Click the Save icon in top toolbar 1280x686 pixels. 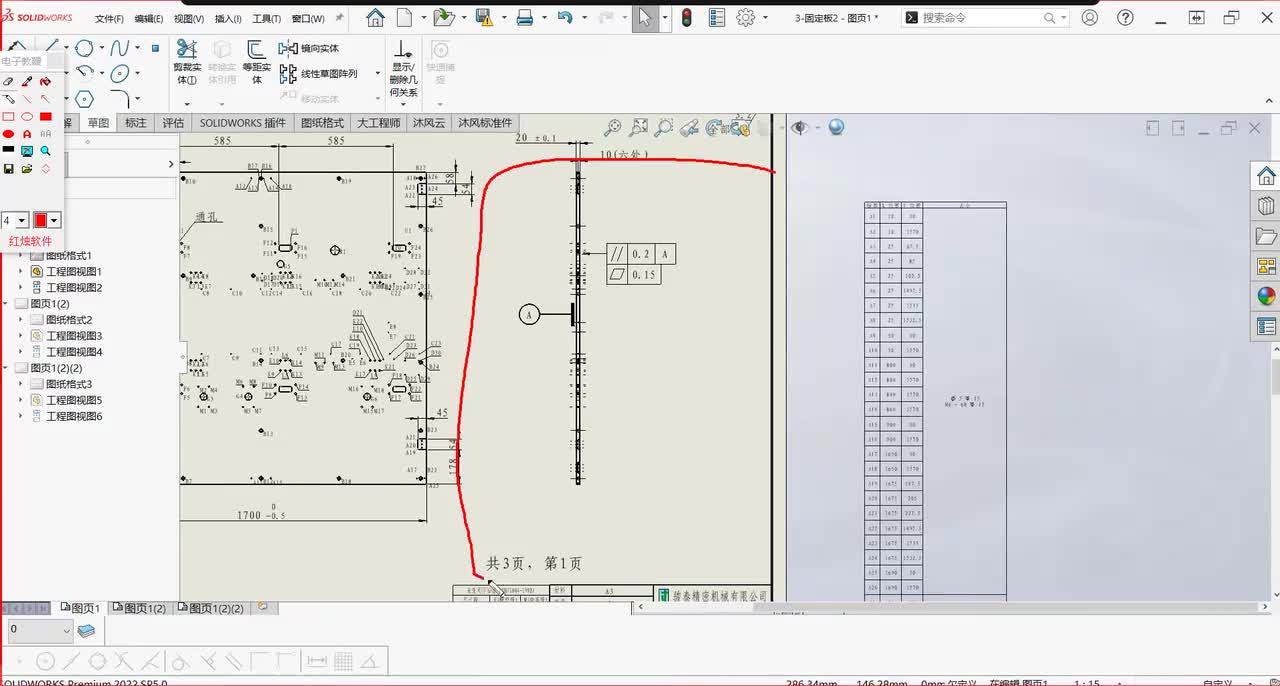point(484,17)
